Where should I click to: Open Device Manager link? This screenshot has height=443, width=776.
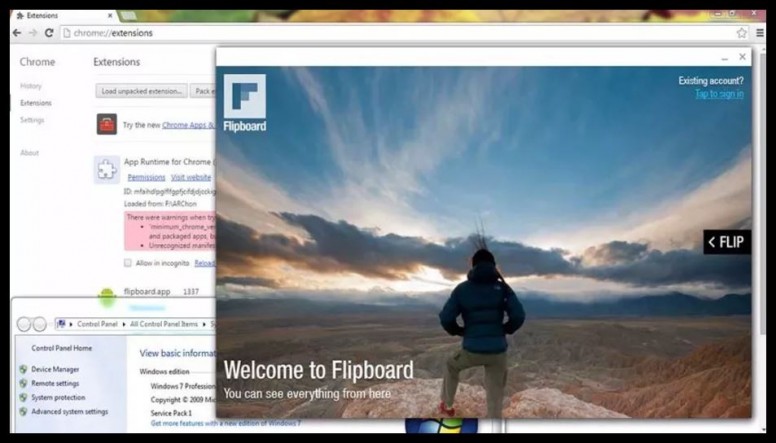(55, 369)
